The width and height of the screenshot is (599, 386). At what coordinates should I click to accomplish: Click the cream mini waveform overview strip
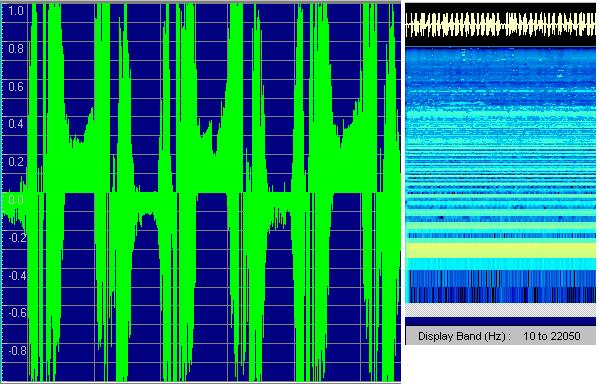tap(500, 24)
